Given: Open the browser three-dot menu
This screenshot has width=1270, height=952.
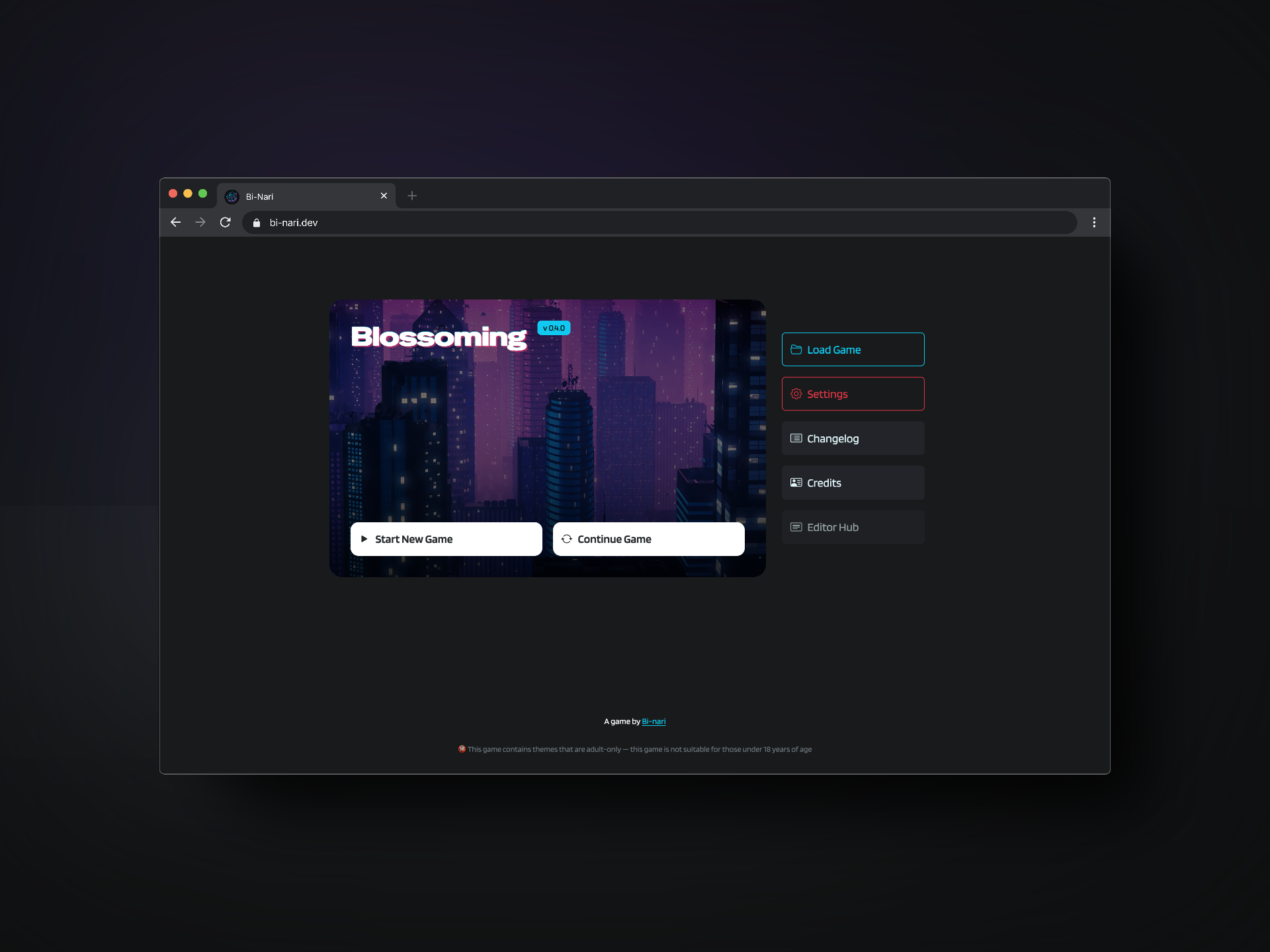Looking at the screenshot, I should [x=1094, y=222].
